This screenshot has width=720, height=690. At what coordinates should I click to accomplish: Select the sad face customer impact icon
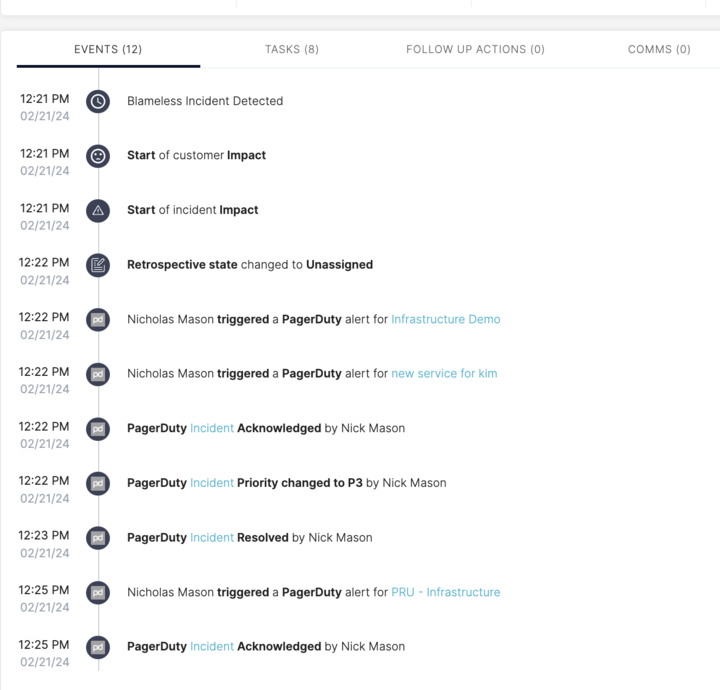click(x=98, y=156)
